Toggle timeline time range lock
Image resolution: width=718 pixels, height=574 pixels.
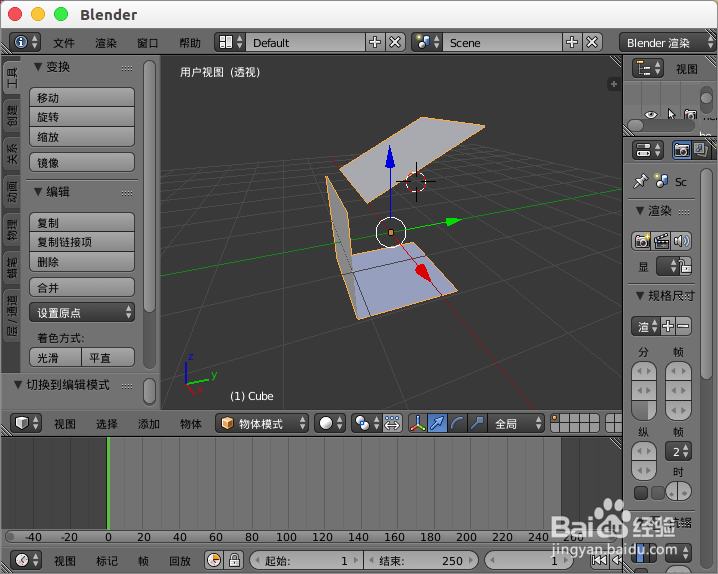[x=234, y=560]
